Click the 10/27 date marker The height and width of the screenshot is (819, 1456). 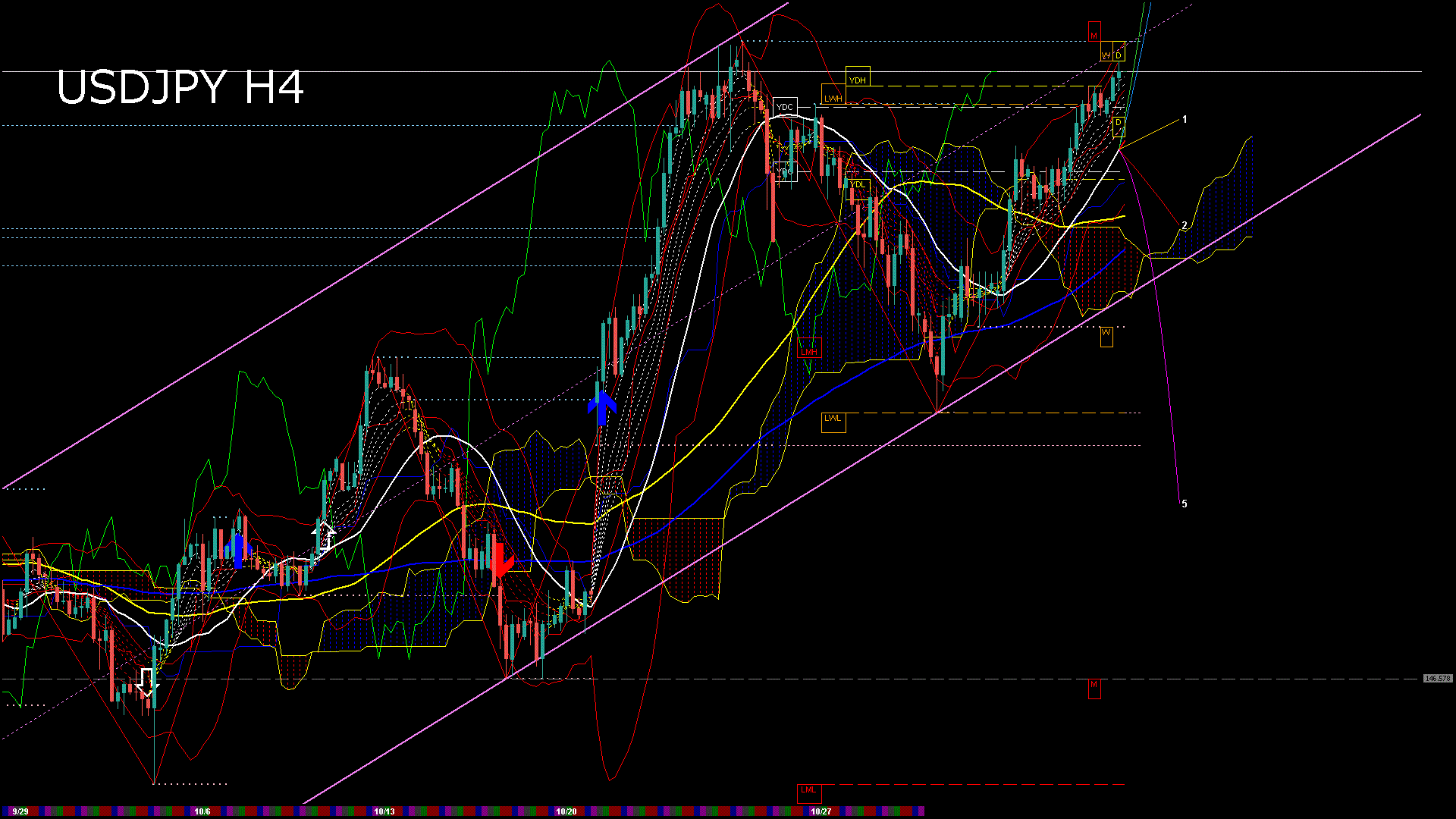[x=821, y=811]
